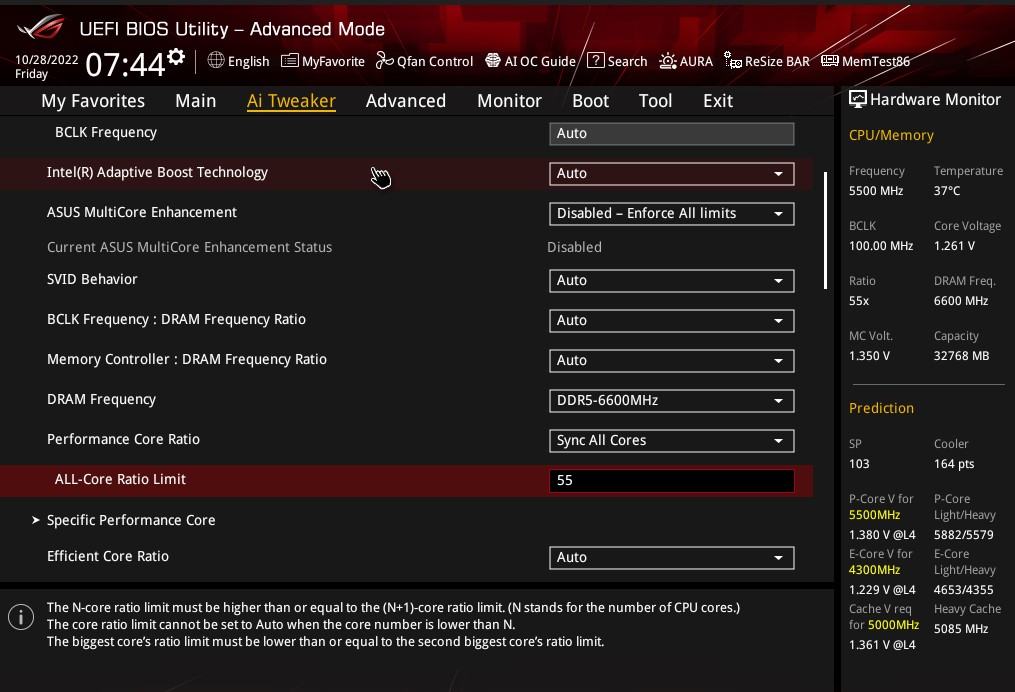Viewport: 1015px width, 692px height.
Task: Select the Ai Tweaker tab
Action: [x=291, y=101]
